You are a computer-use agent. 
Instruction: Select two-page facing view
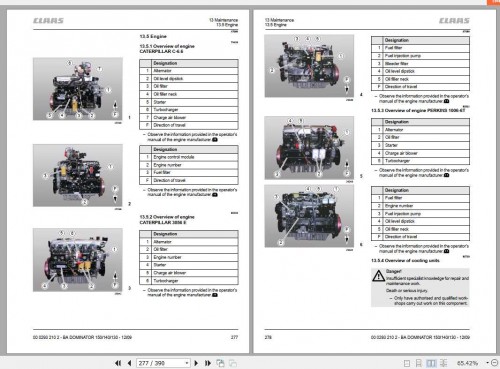point(431,363)
